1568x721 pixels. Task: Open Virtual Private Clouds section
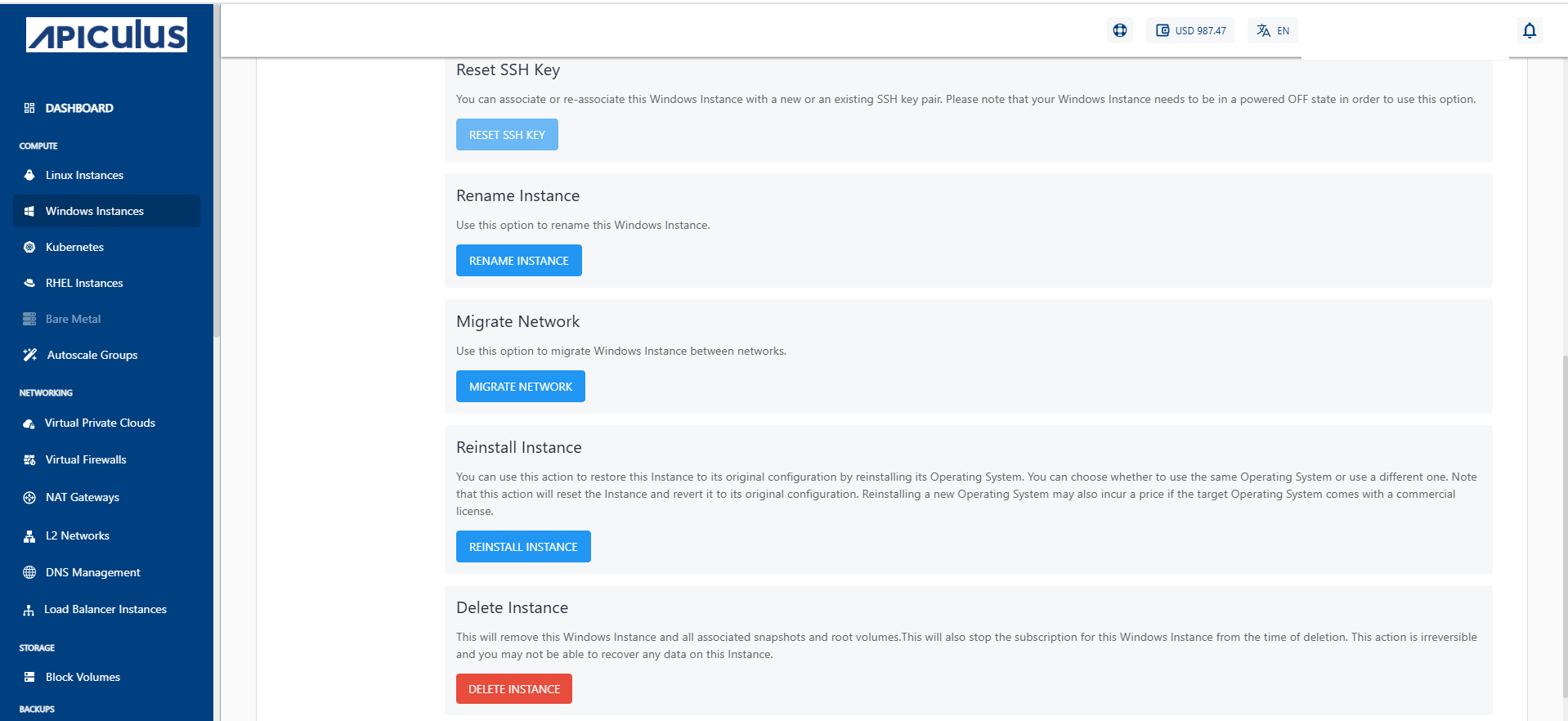(100, 423)
